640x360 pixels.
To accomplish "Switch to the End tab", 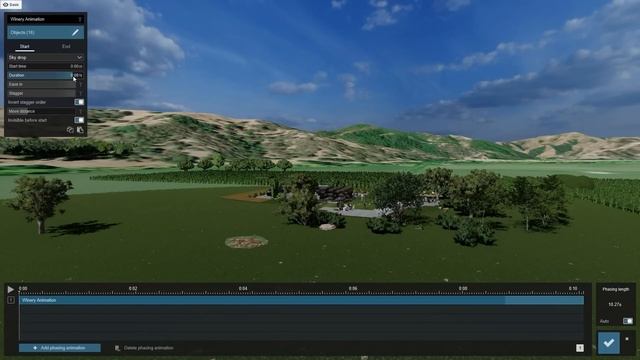I will (x=66, y=47).
